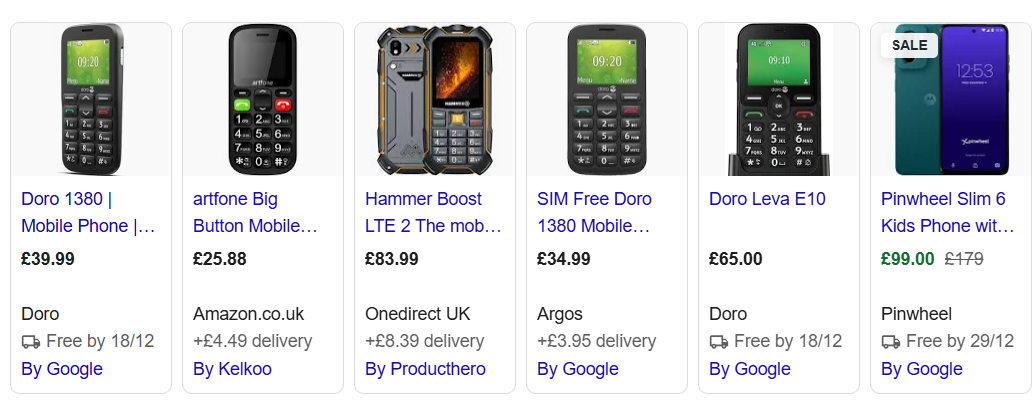This screenshot has width=1033, height=415.
Task: Click the 'By Producthero' link
Action: tap(425, 369)
